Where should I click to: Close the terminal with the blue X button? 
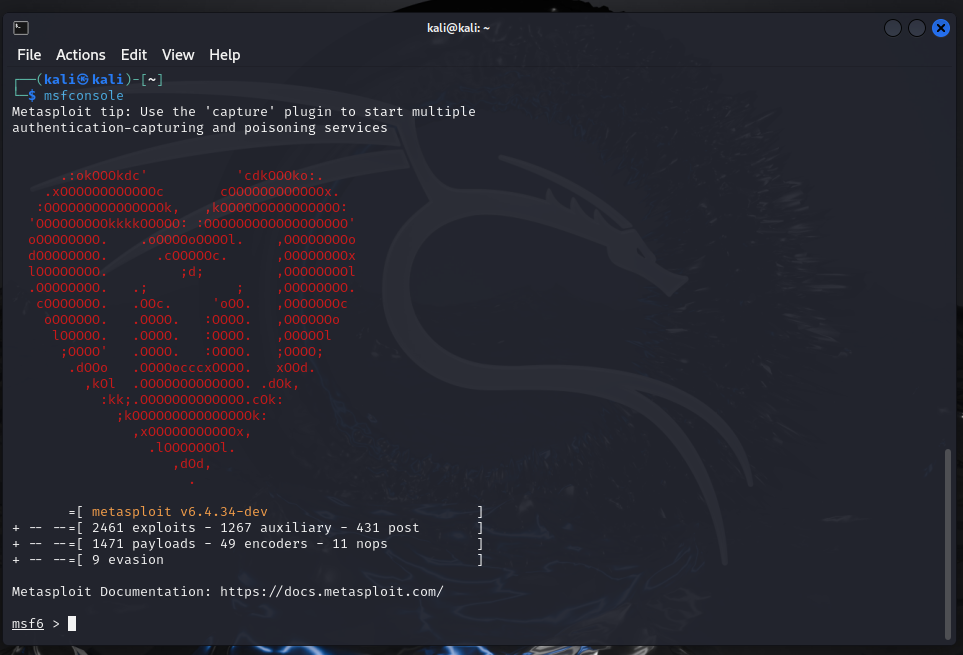click(x=940, y=28)
